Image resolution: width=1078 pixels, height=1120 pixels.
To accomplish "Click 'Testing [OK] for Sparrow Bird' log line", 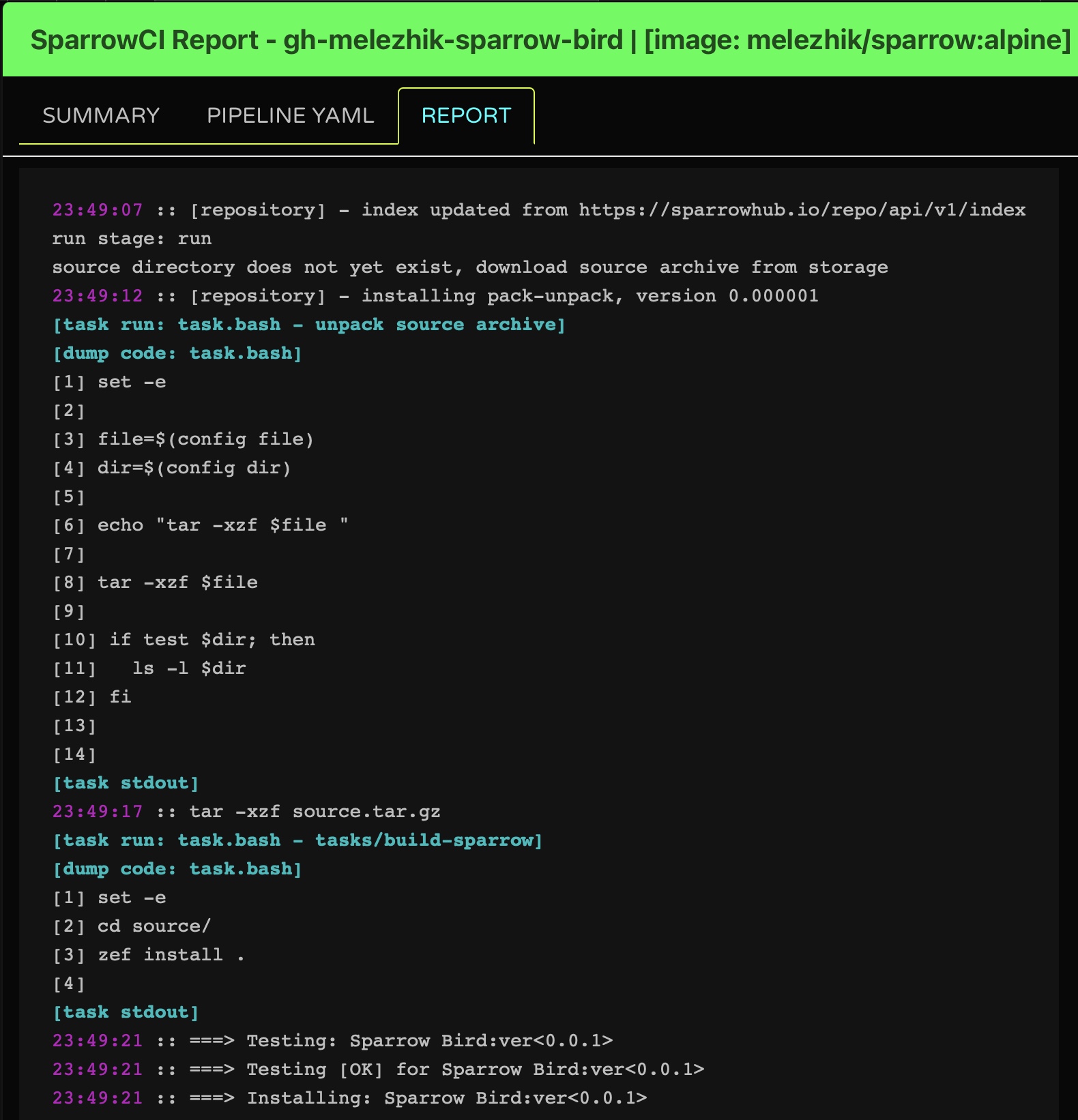I will click(x=379, y=1069).
